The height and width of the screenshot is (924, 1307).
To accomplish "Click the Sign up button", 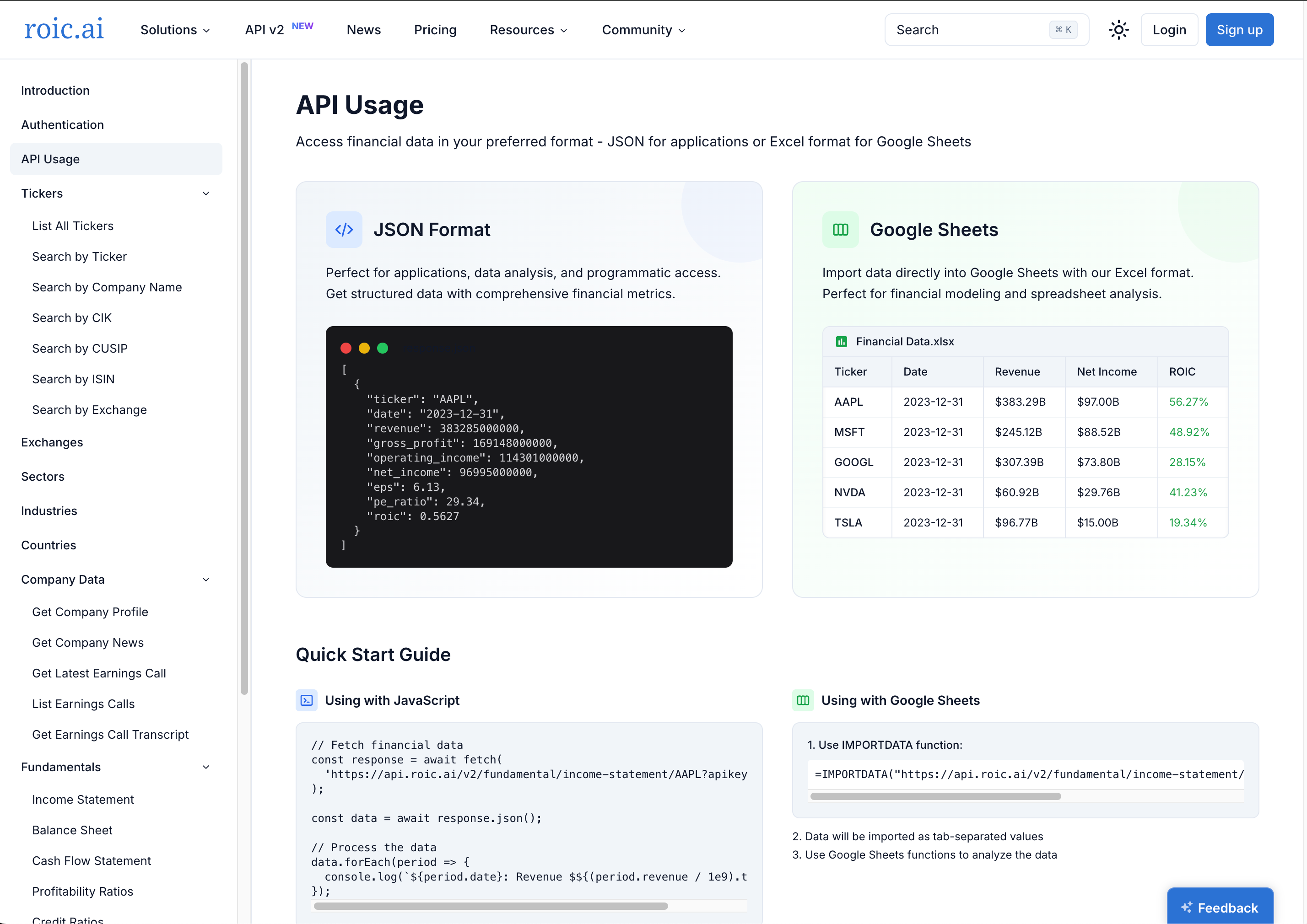I will [x=1239, y=30].
